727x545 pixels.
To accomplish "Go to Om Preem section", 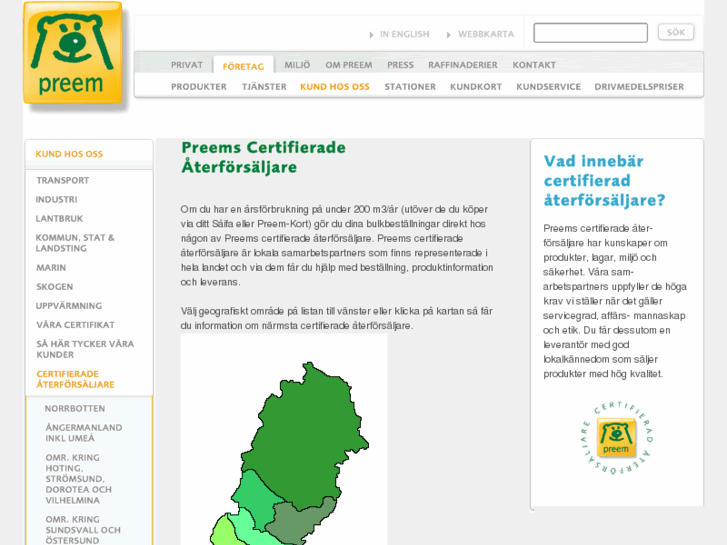I will click(349, 65).
